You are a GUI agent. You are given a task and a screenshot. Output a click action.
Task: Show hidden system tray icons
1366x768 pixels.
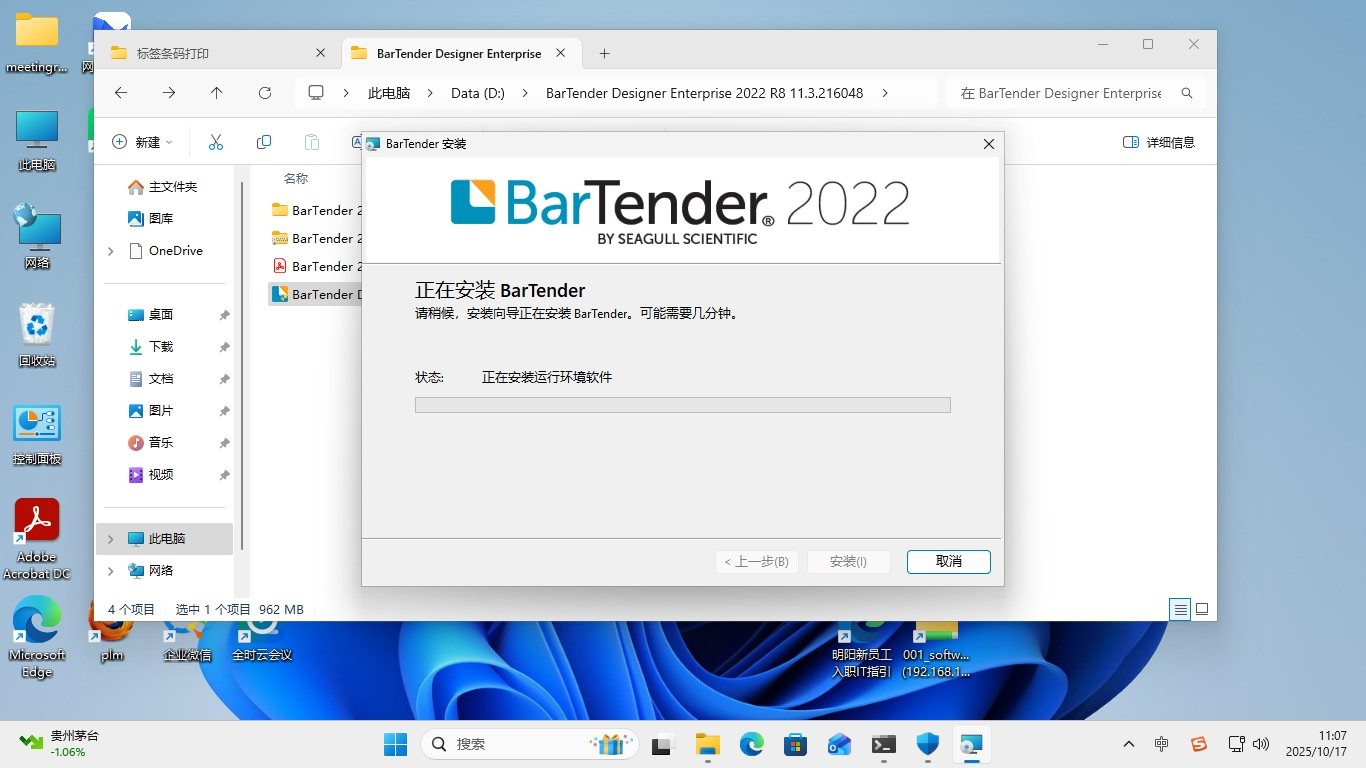(x=1129, y=744)
